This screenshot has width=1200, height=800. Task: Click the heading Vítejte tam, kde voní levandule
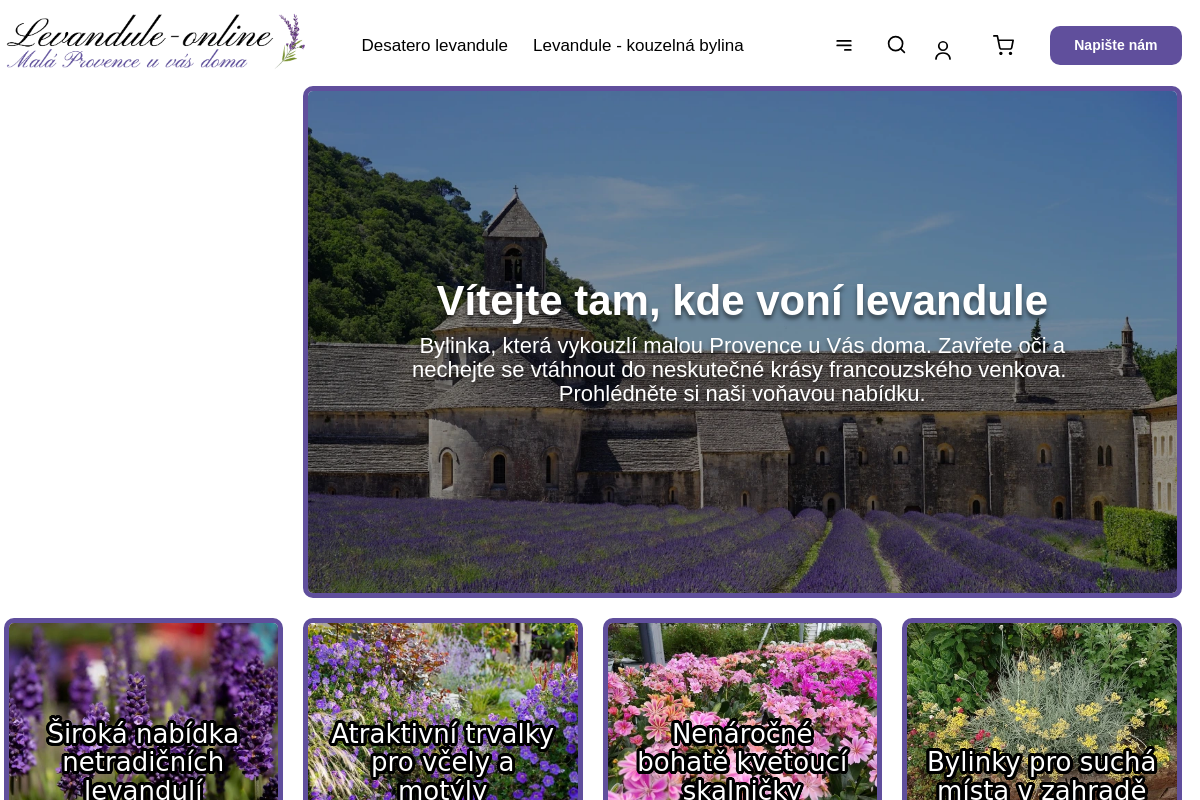742,301
